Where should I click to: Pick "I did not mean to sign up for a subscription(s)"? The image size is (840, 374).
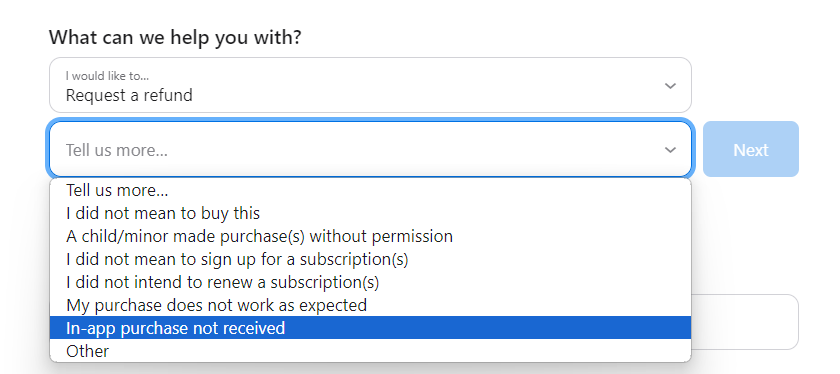(370, 259)
